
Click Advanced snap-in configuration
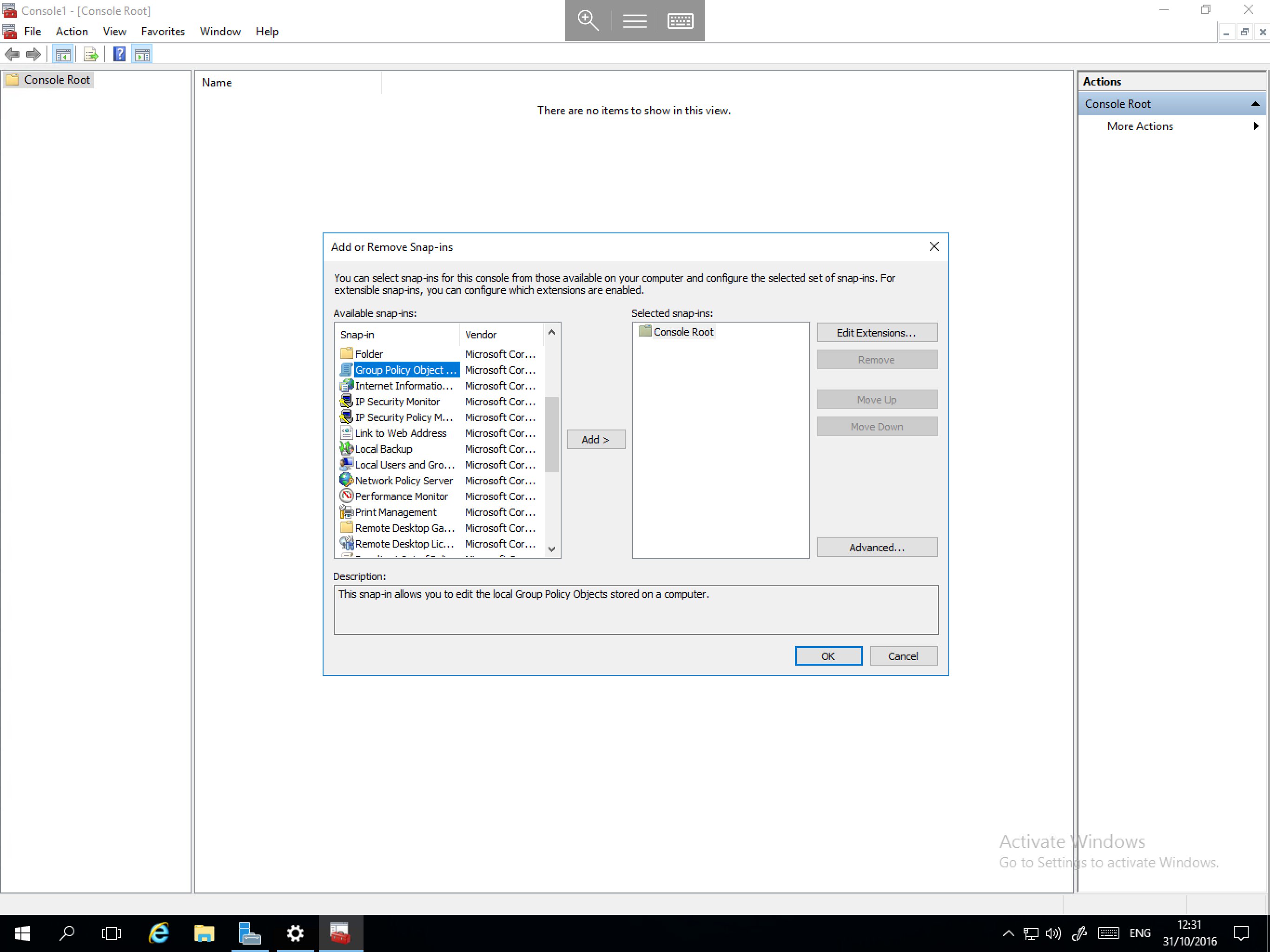875,547
